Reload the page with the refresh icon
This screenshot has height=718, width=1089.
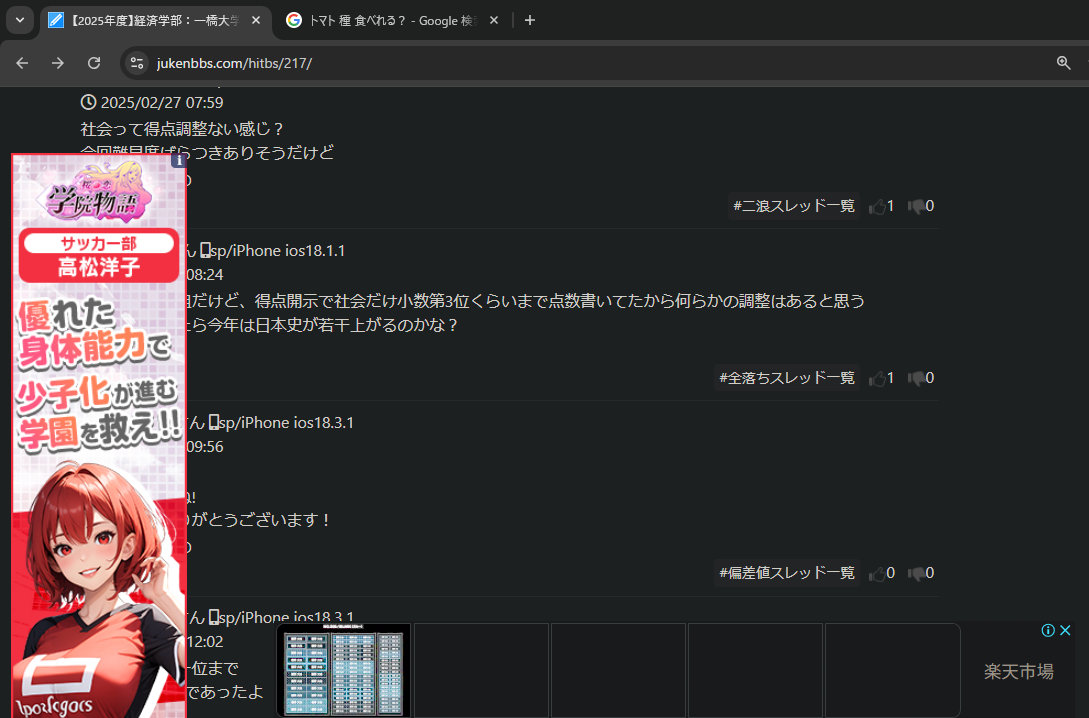click(x=94, y=63)
